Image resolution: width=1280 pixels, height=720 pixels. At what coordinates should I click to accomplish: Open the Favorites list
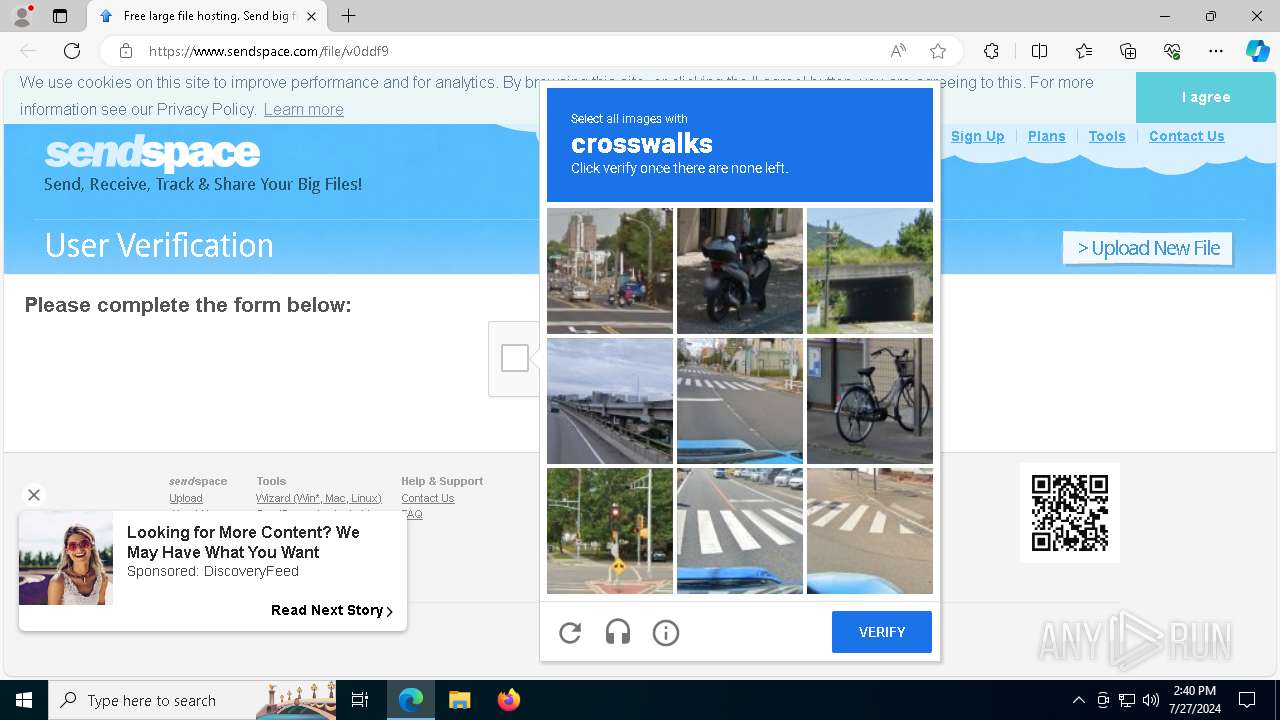point(1084,51)
